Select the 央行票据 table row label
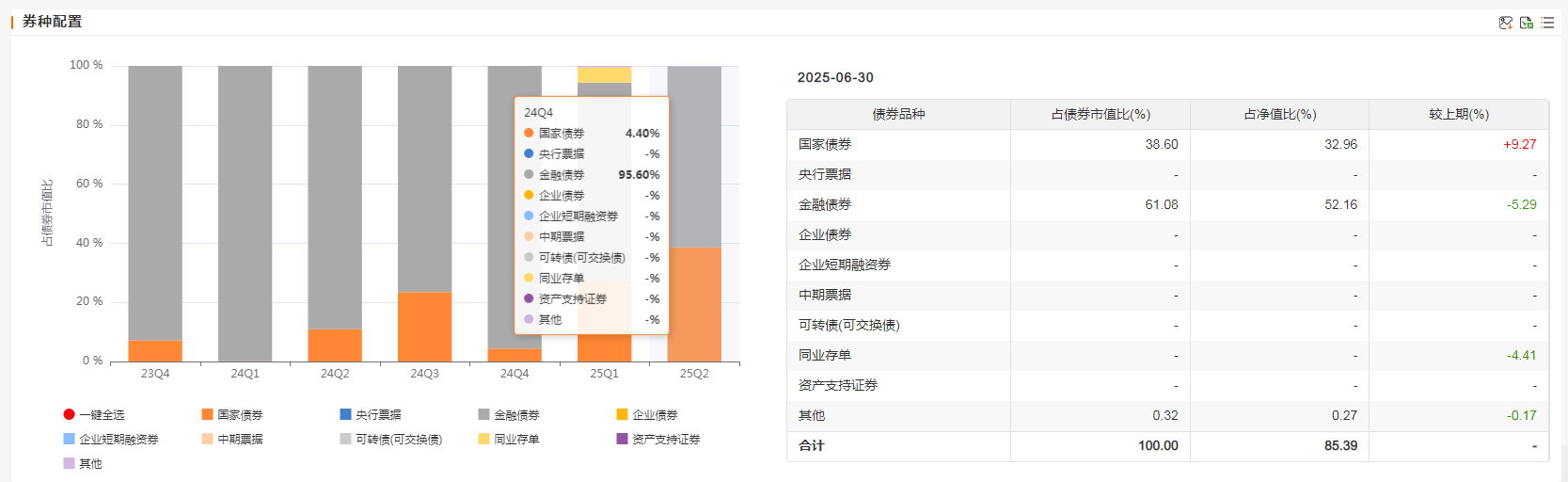 pos(825,174)
